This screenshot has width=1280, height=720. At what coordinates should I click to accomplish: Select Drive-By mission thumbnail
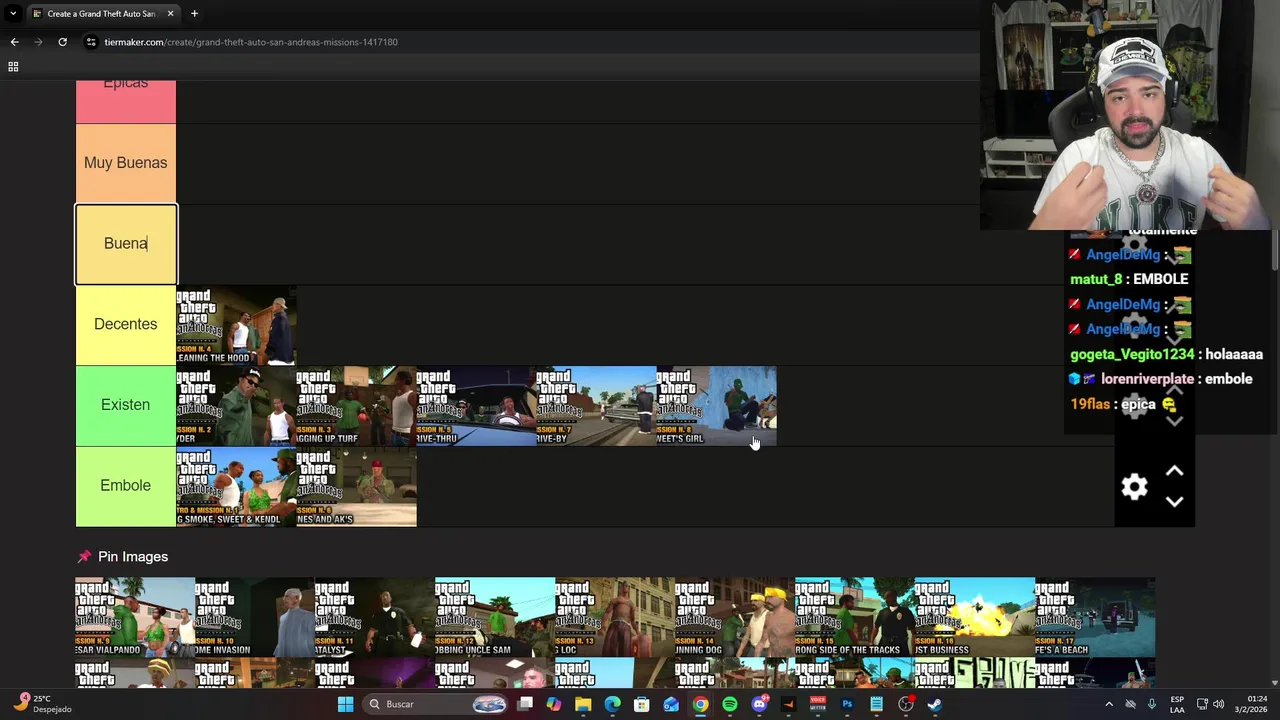click(x=596, y=406)
